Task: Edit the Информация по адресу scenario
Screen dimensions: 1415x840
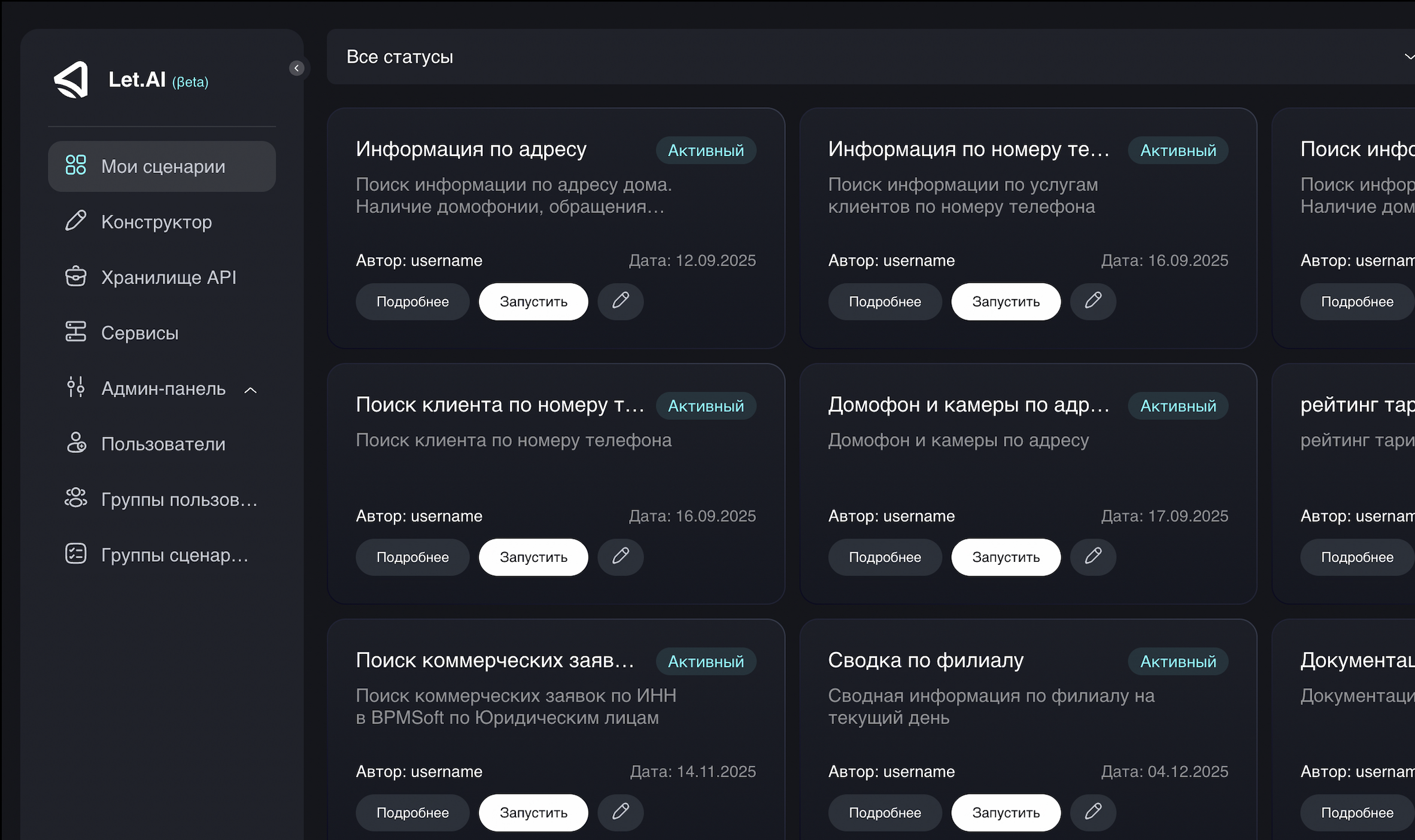Action: coord(621,301)
